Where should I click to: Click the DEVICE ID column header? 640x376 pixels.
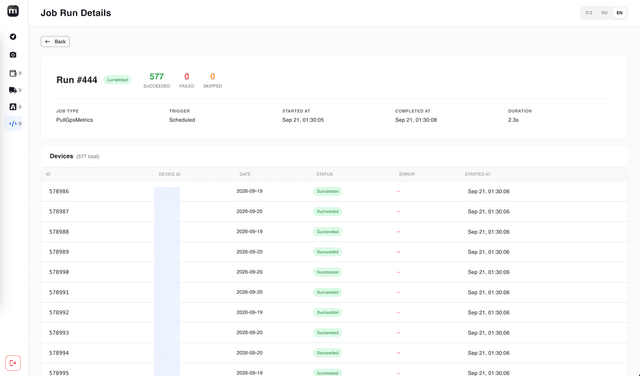pos(169,174)
